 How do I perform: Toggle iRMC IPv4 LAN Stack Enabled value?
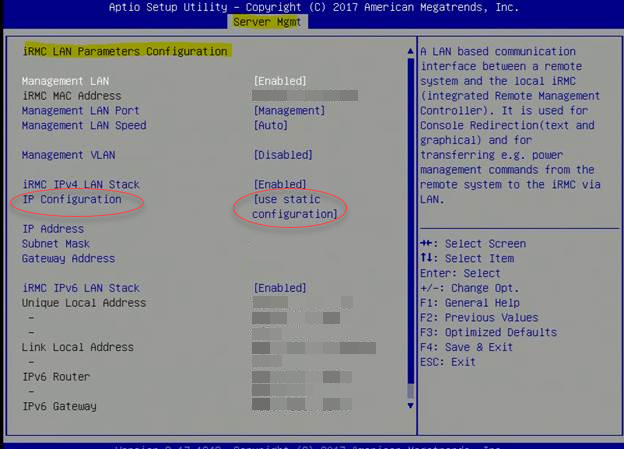pyautogui.click(x=280, y=185)
